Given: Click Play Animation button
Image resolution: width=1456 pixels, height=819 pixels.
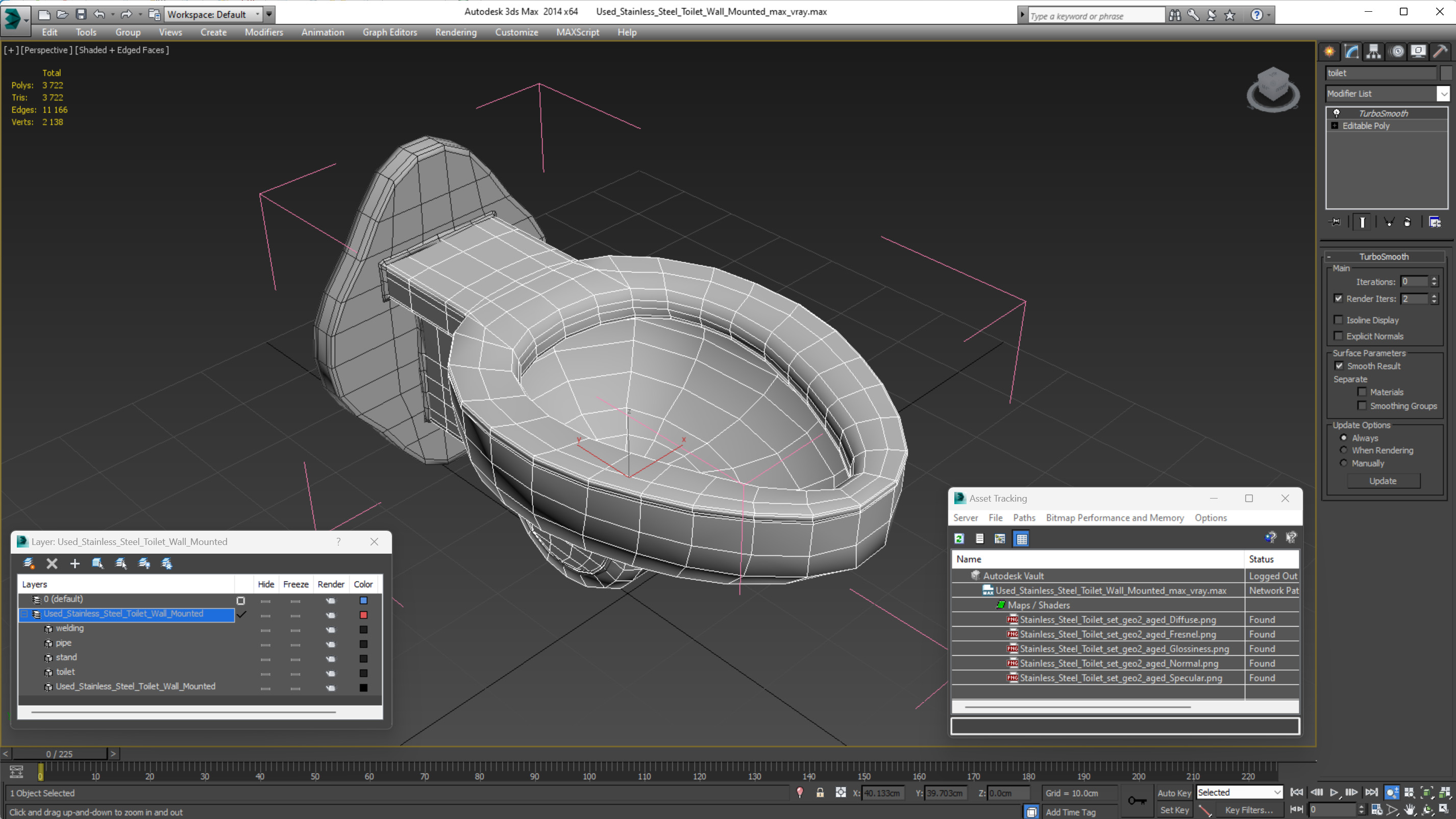Looking at the screenshot, I should coord(1334,792).
